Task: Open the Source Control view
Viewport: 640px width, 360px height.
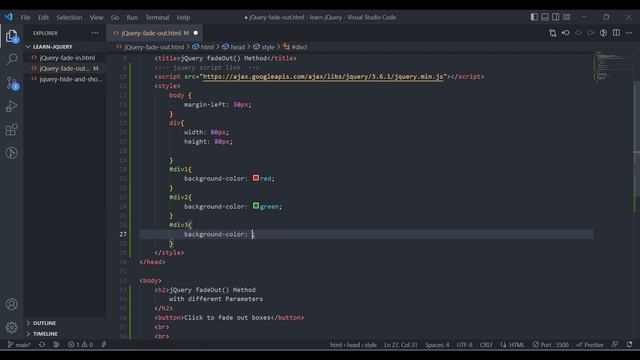Action: pos(12,83)
